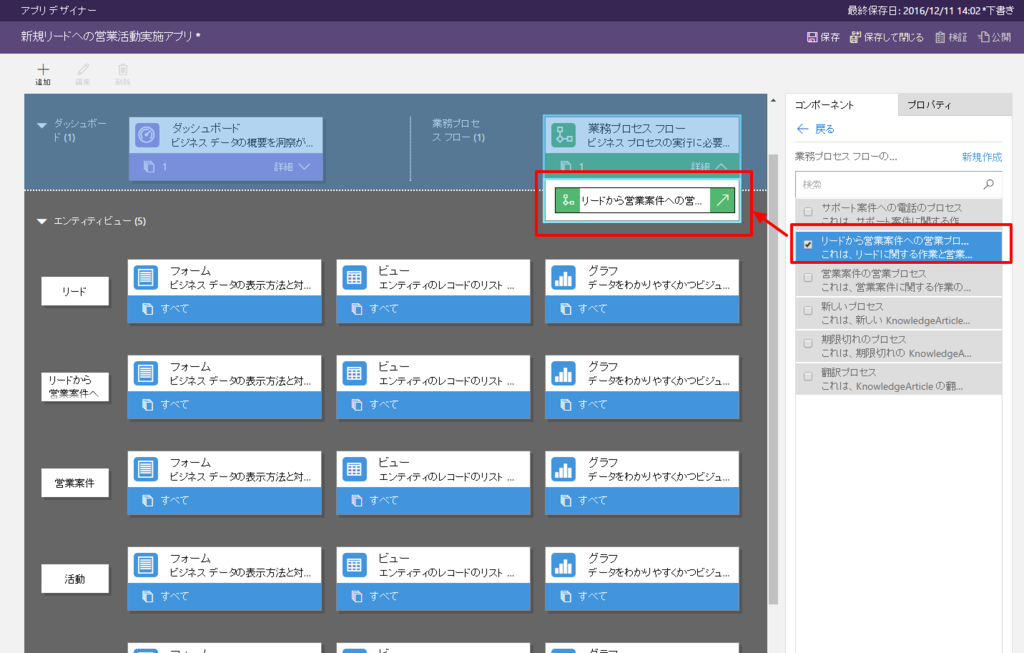
Task: Click the 業務プロセス フロー tile icon
Action: [x=564, y=135]
